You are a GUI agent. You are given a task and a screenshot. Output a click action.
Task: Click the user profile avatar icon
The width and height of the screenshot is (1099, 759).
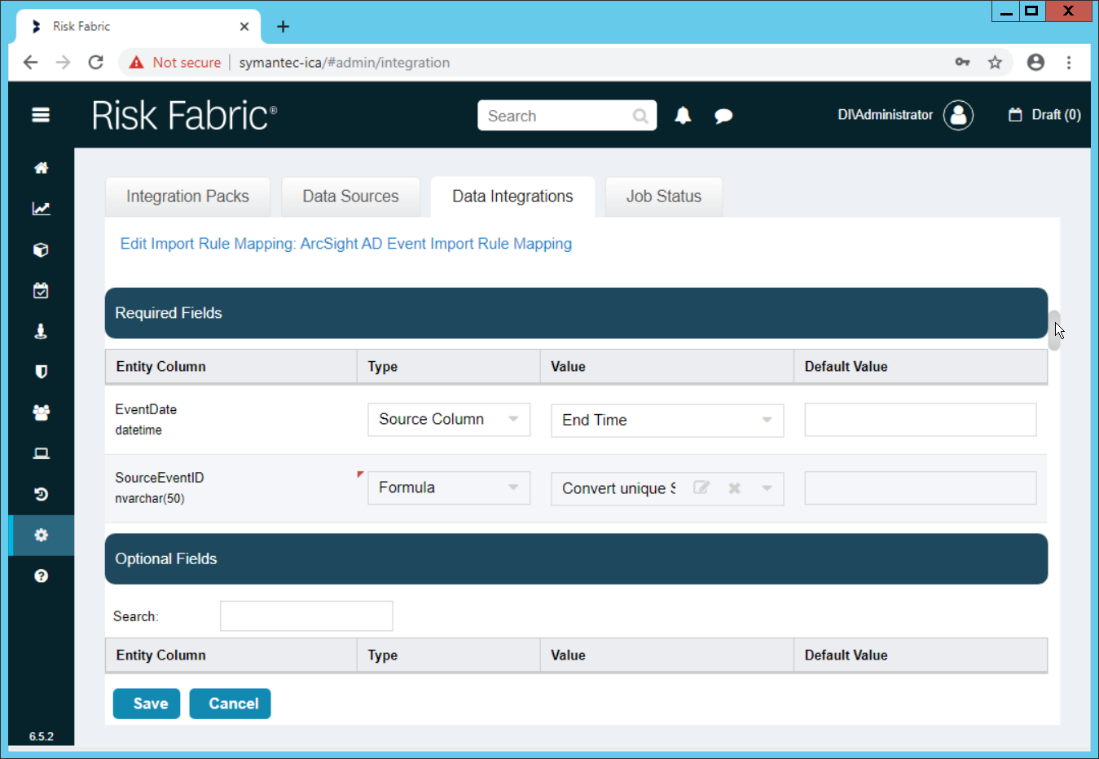tap(958, 115)
